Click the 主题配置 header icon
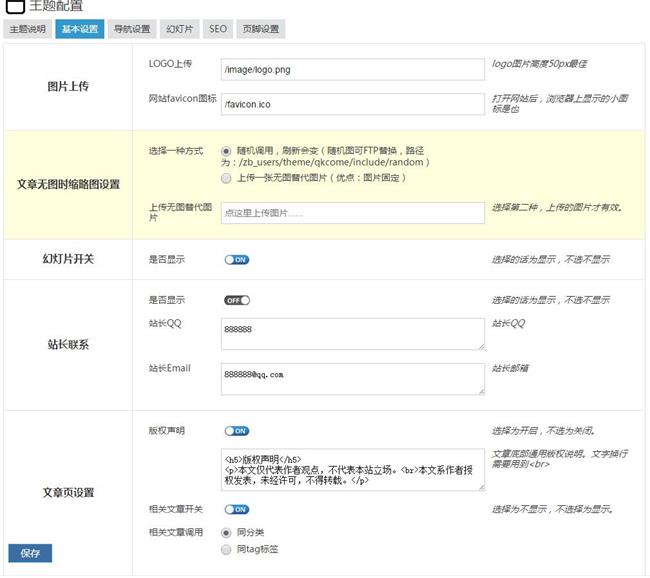650x578 pixels. pyautogui.click(x=15, y=6)
